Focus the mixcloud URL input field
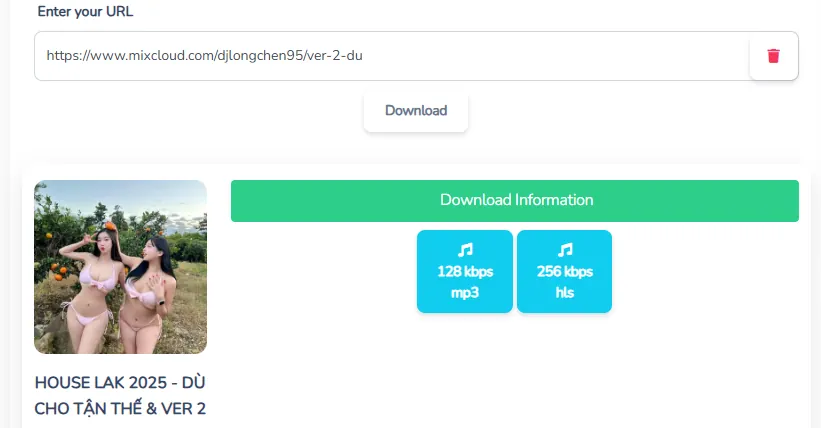This screenshot has width=821, height=428. click(x=392, y=56)
